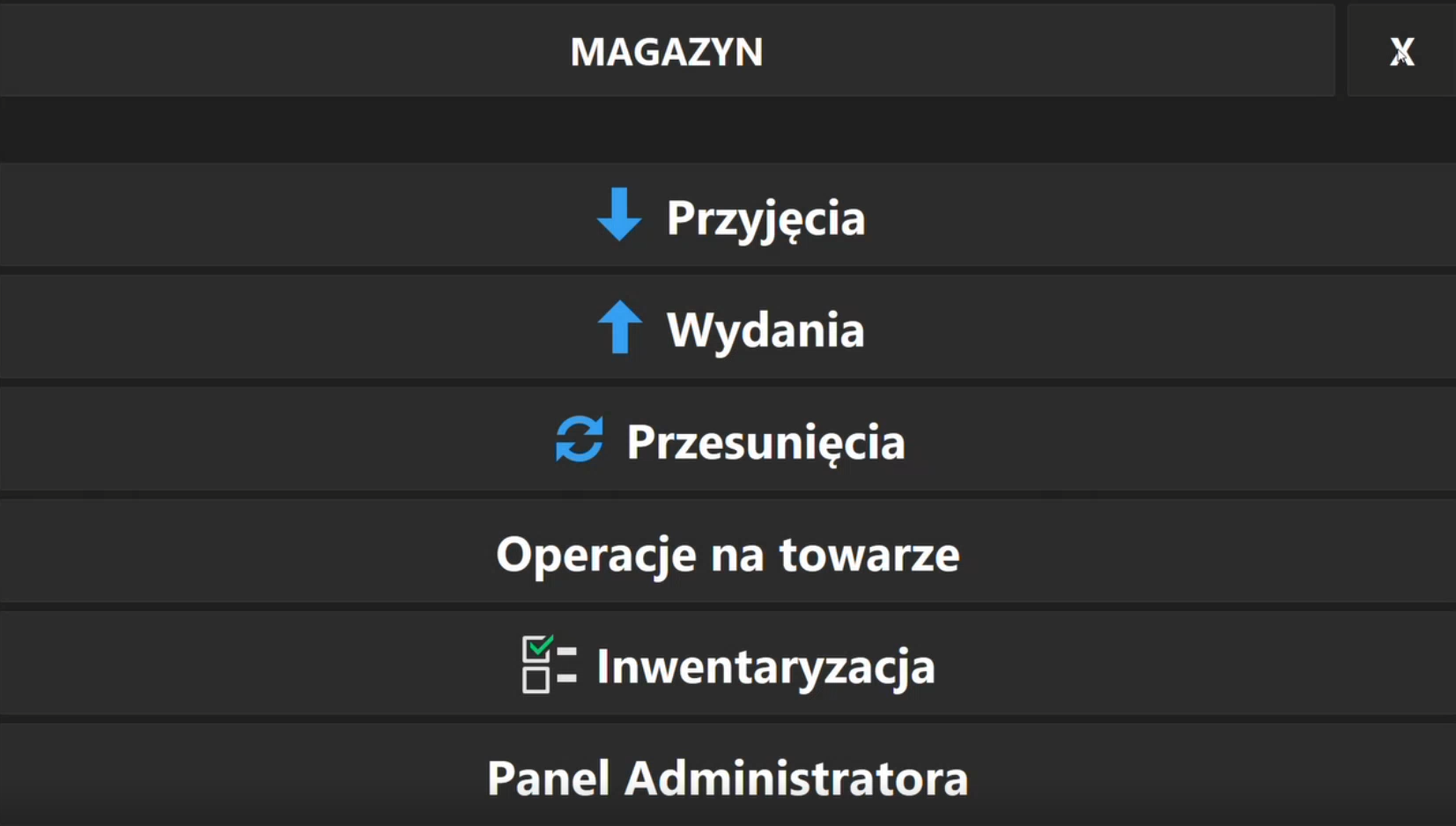This screenshot has width=1456, height=826.
Task: Open the Inwentaryzacja text label
Action: [x=765, y=667]
